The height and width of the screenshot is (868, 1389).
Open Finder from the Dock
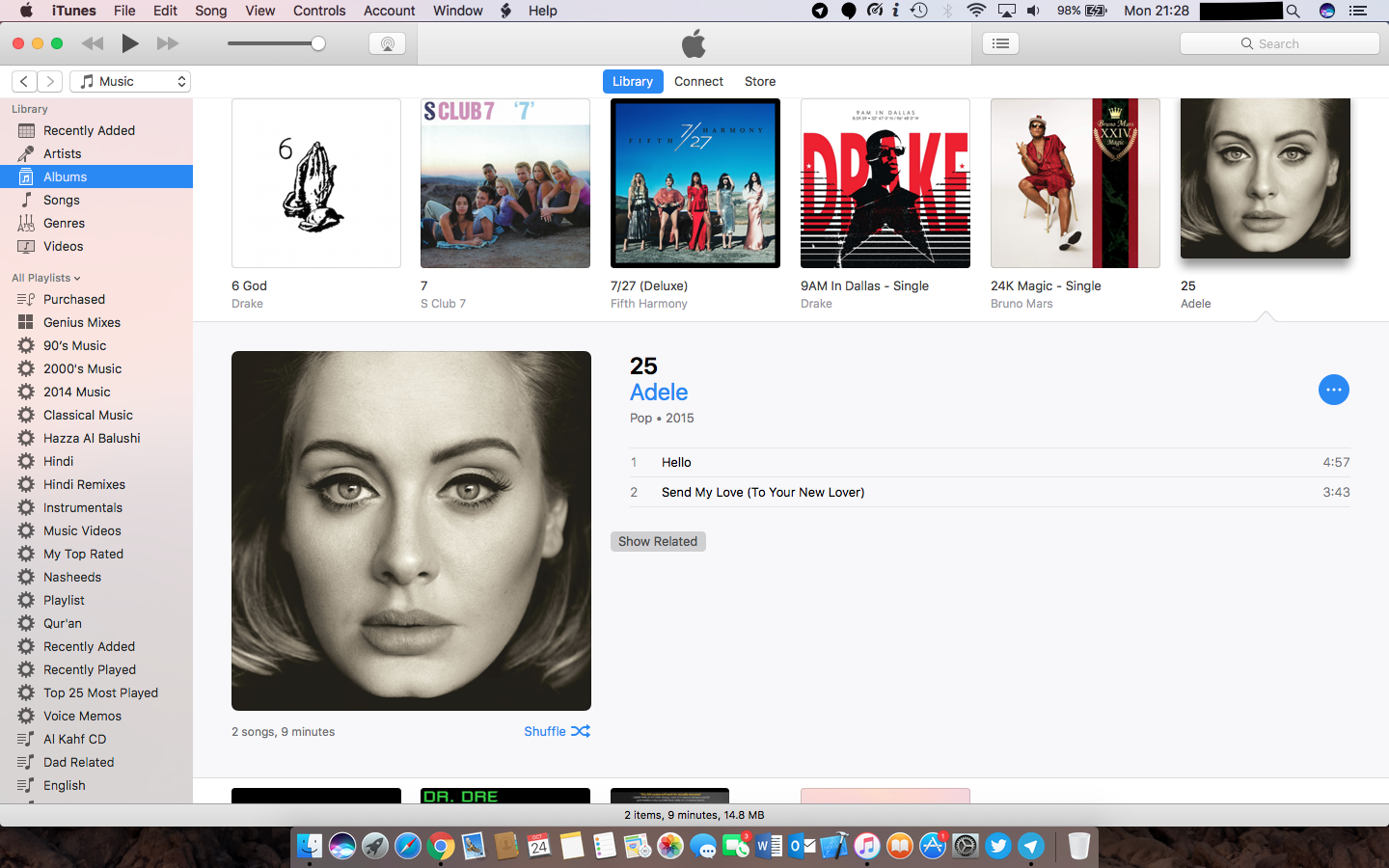310,846
